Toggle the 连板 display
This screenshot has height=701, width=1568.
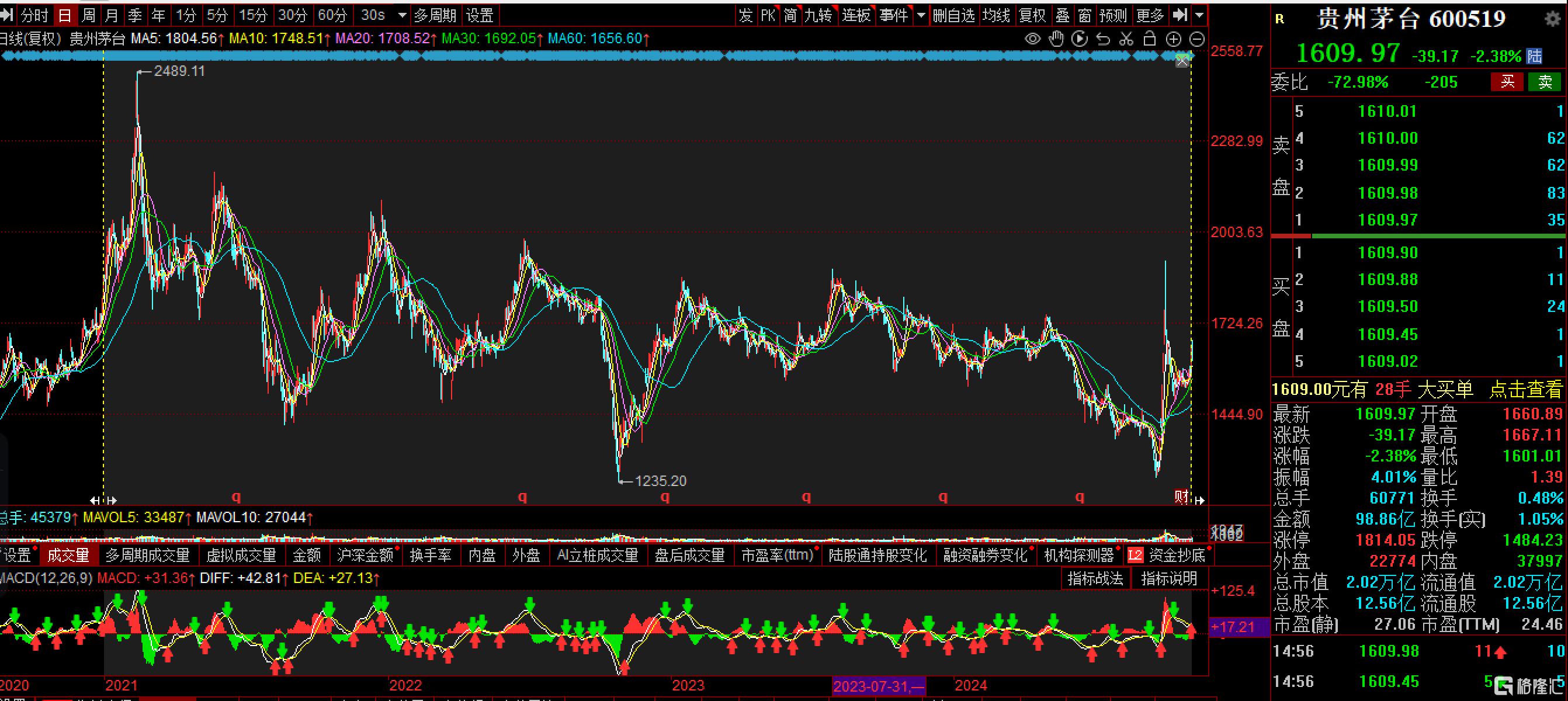click(856, 15)
